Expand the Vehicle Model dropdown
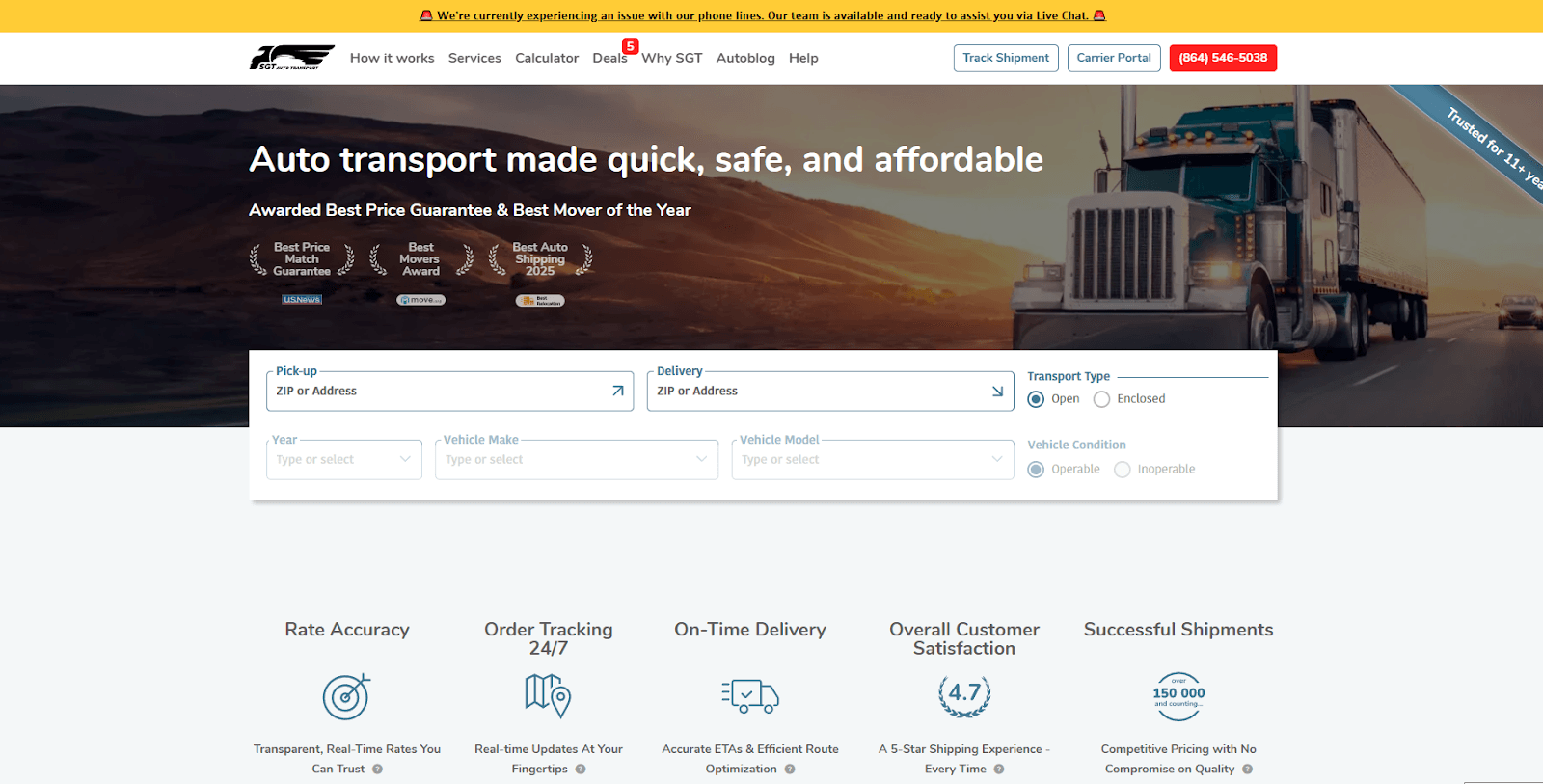The width and height of the screenshot is (1543, 784). [x=872, y=460]
